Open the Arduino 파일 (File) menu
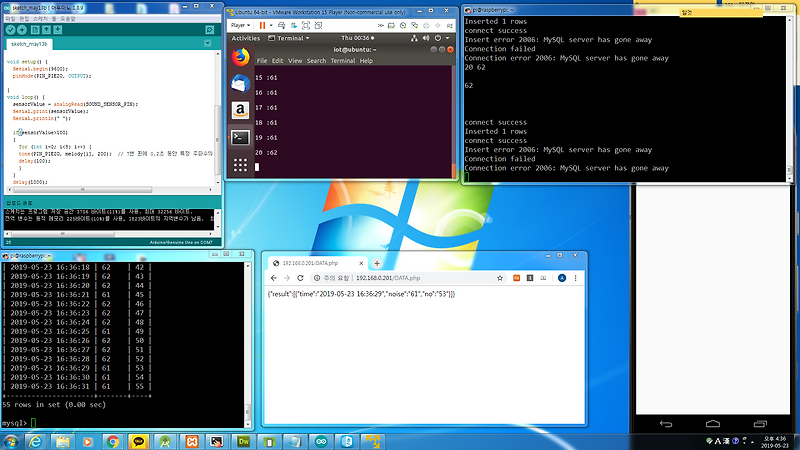The height and width of the screenshot is (450, 800). pos(10,18)
